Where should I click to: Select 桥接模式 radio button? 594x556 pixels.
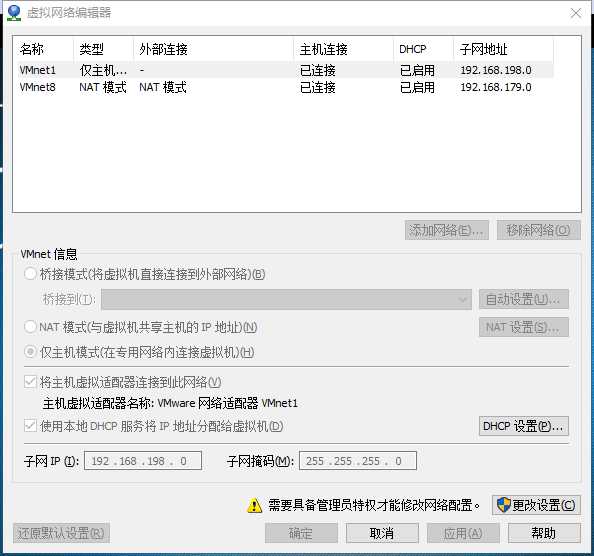[30, 274]
